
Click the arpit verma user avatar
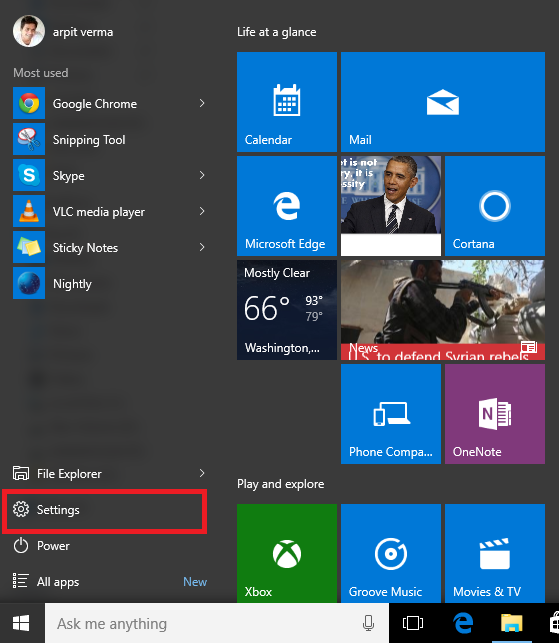pyautogui.click(x=29, y=31)
